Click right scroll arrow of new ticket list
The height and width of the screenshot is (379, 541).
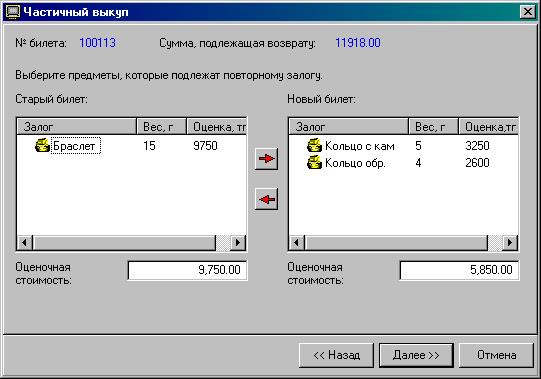click(x=510, y=243)
